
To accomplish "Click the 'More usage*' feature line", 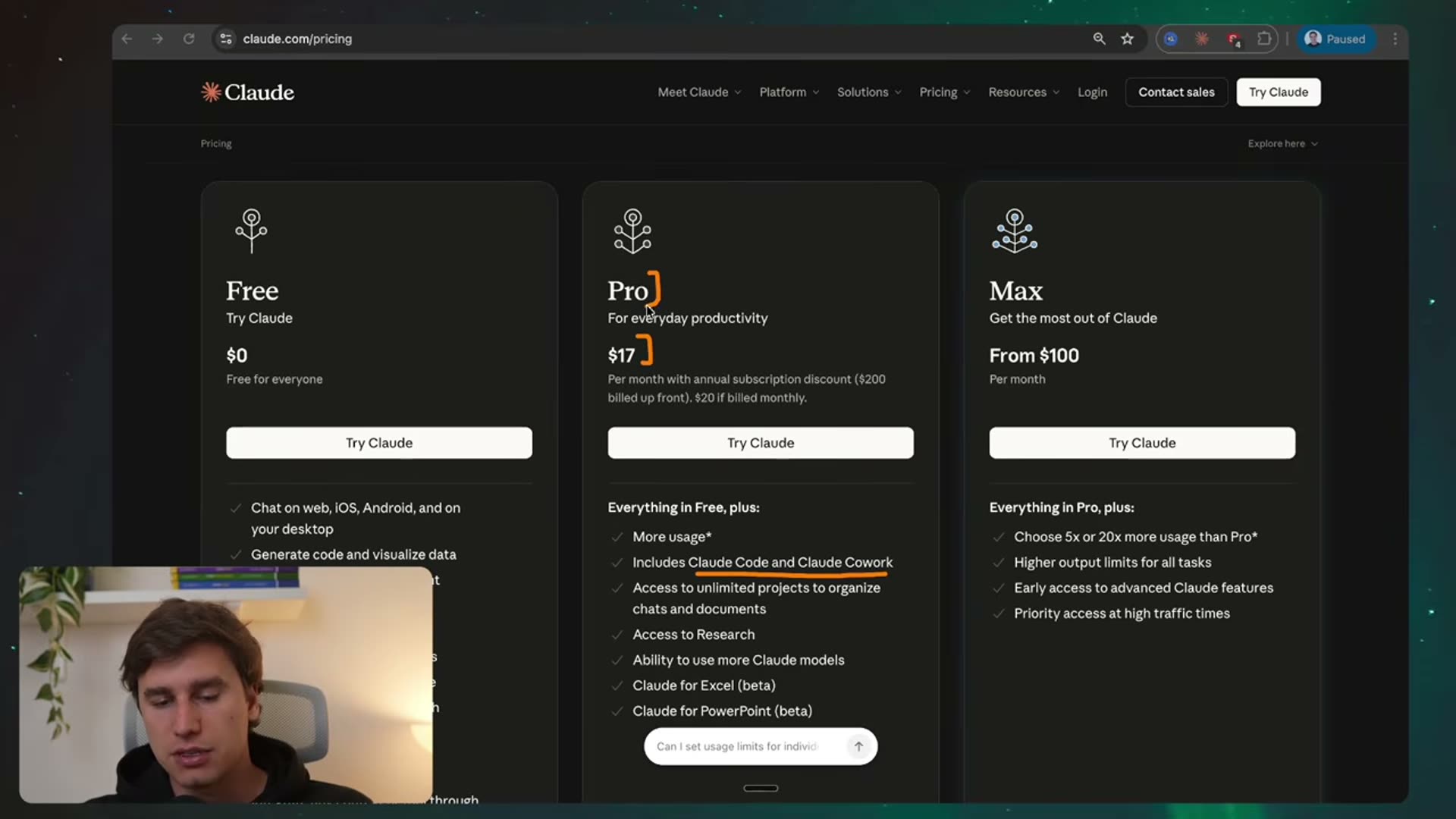I will tap(672, 536).
